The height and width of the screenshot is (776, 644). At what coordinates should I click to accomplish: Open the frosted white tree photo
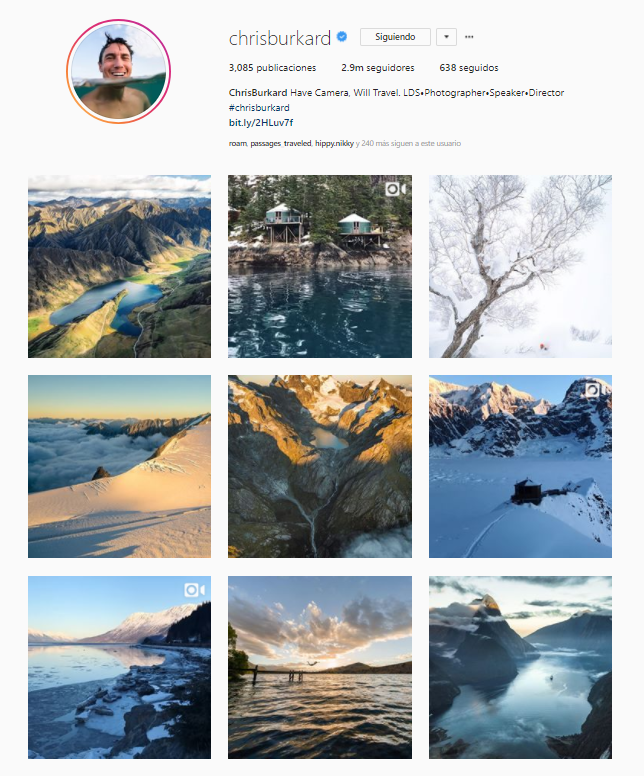coord(520,266)
